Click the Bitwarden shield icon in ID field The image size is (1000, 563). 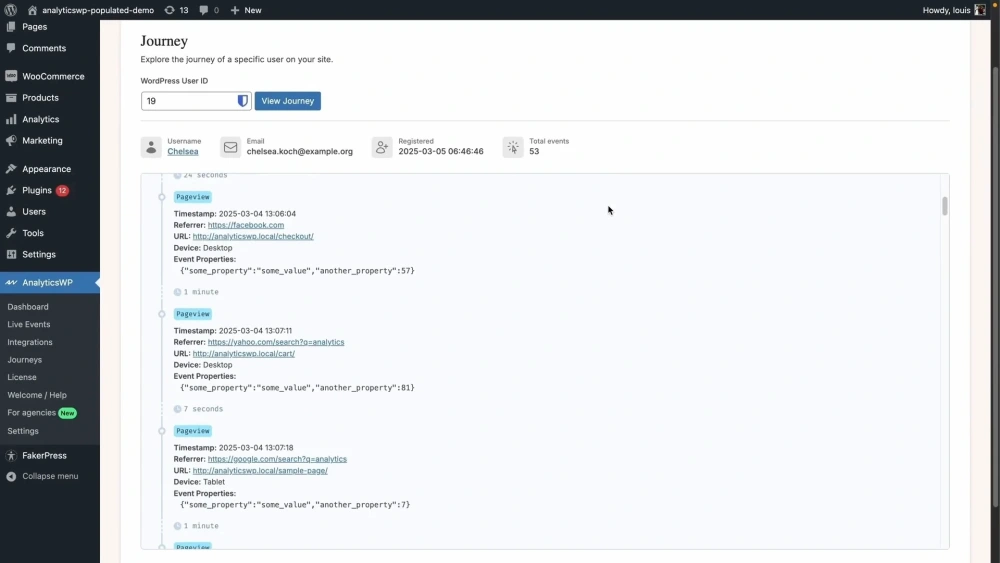coord(242,101)
